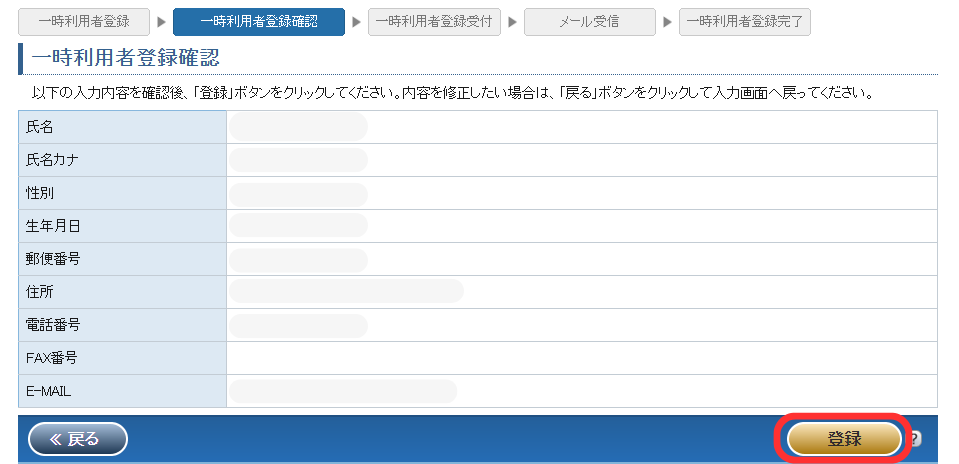Select the 生年月日 value field
The width and height of the screenshot is (959, 464).
[x=298, y=226]
